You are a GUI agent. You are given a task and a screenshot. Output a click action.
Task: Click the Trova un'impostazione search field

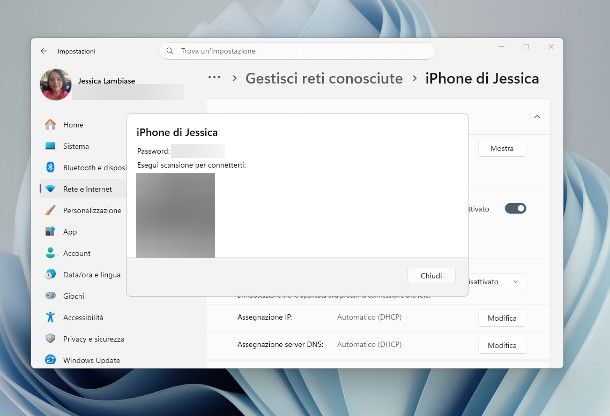click(297, 51)
